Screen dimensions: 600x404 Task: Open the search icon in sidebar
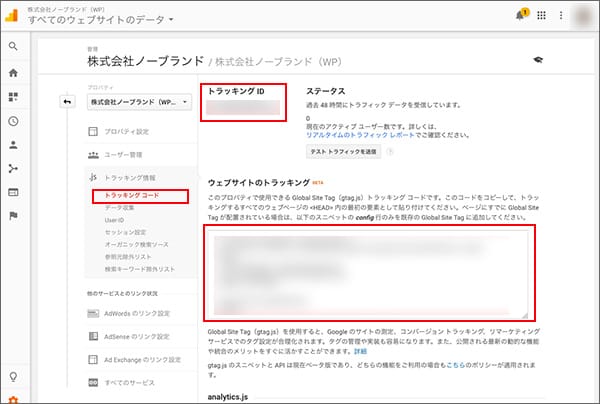[x=13, y=46]
